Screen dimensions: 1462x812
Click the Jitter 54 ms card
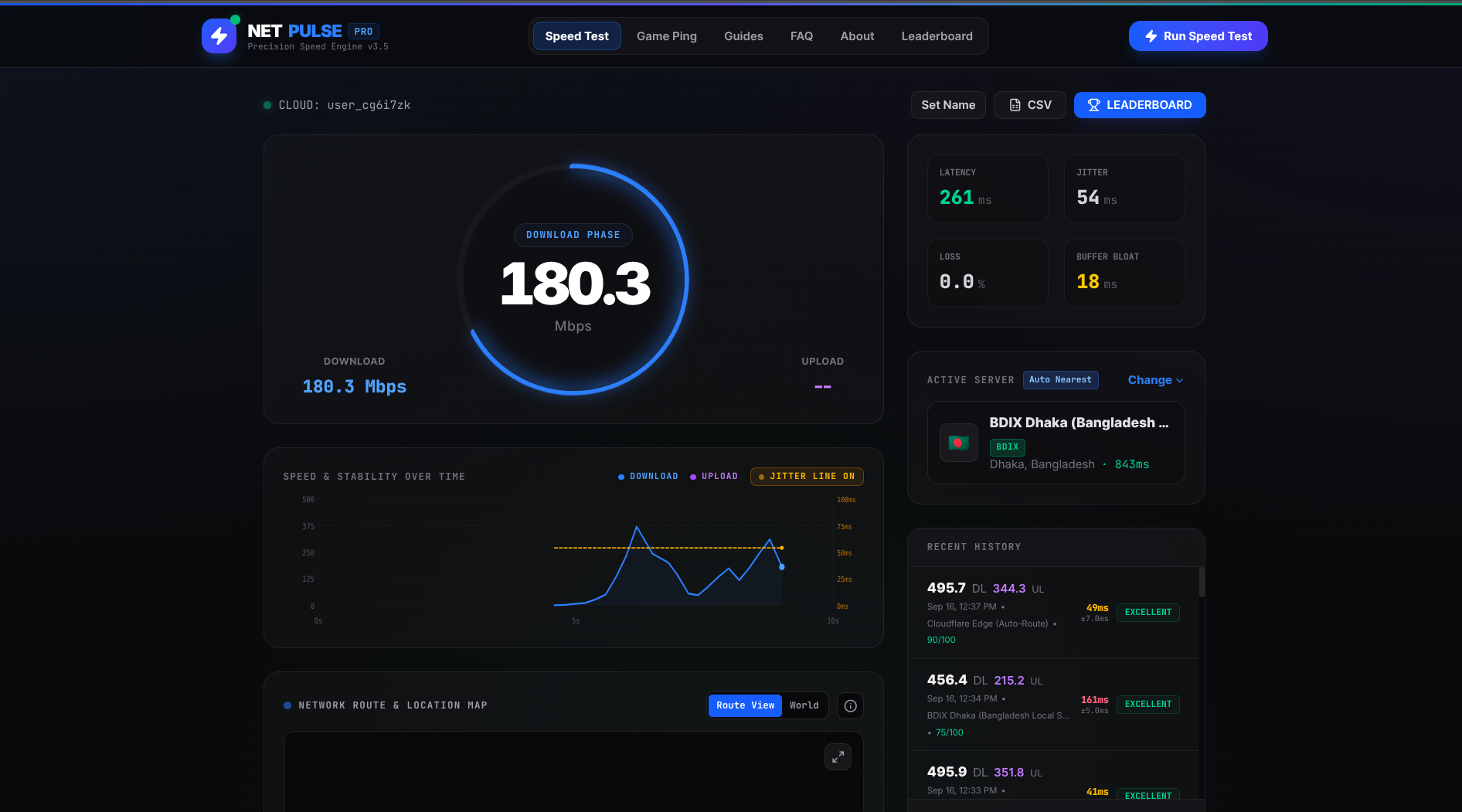[x=1124, y=189]
